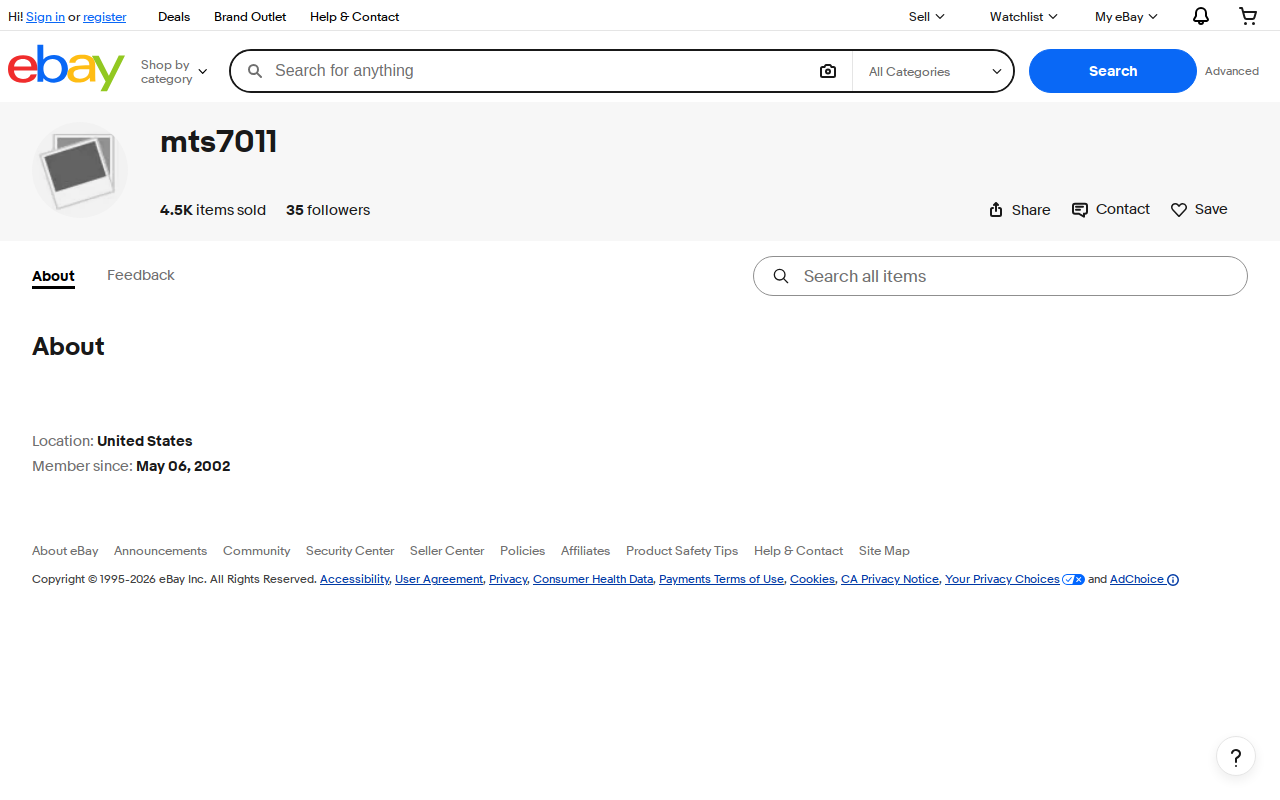Open Policies footer link
Screen dimensions: 1280x800
click(522, 551)
